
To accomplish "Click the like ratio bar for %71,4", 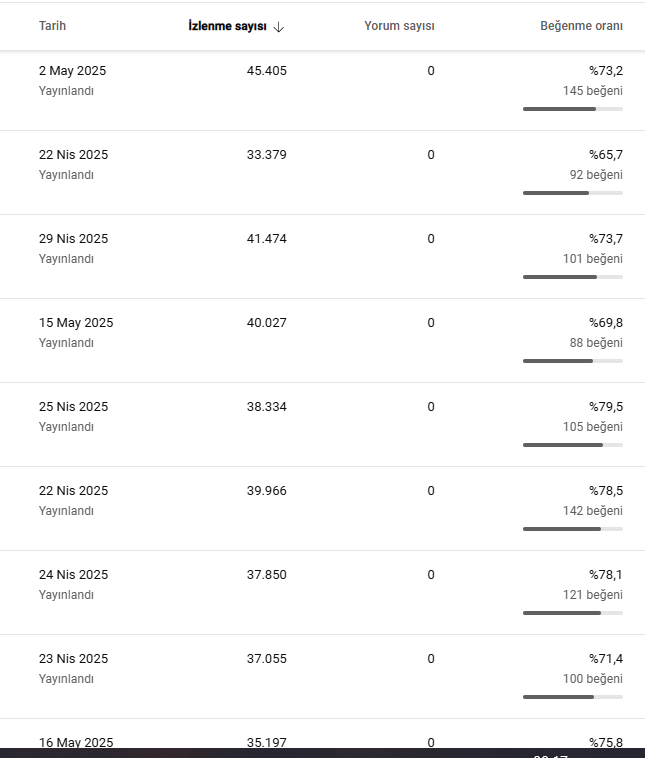I will coord(573,697).
